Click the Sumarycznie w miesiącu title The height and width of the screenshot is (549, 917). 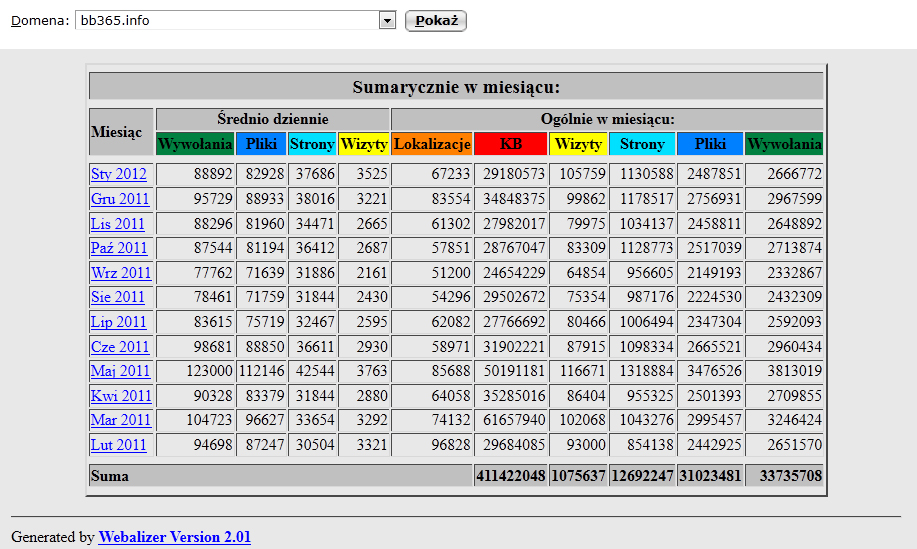[x=456, y=87]
